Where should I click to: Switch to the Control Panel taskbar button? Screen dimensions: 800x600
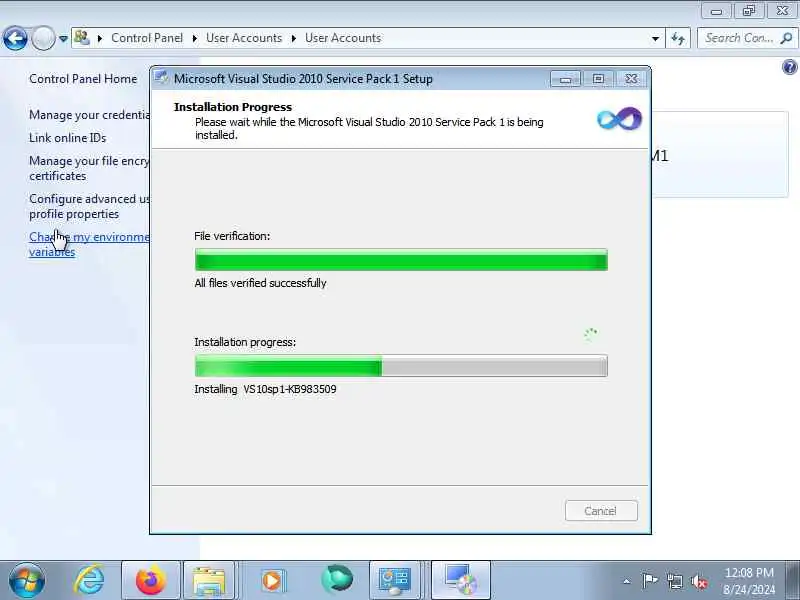click(395, 581)
